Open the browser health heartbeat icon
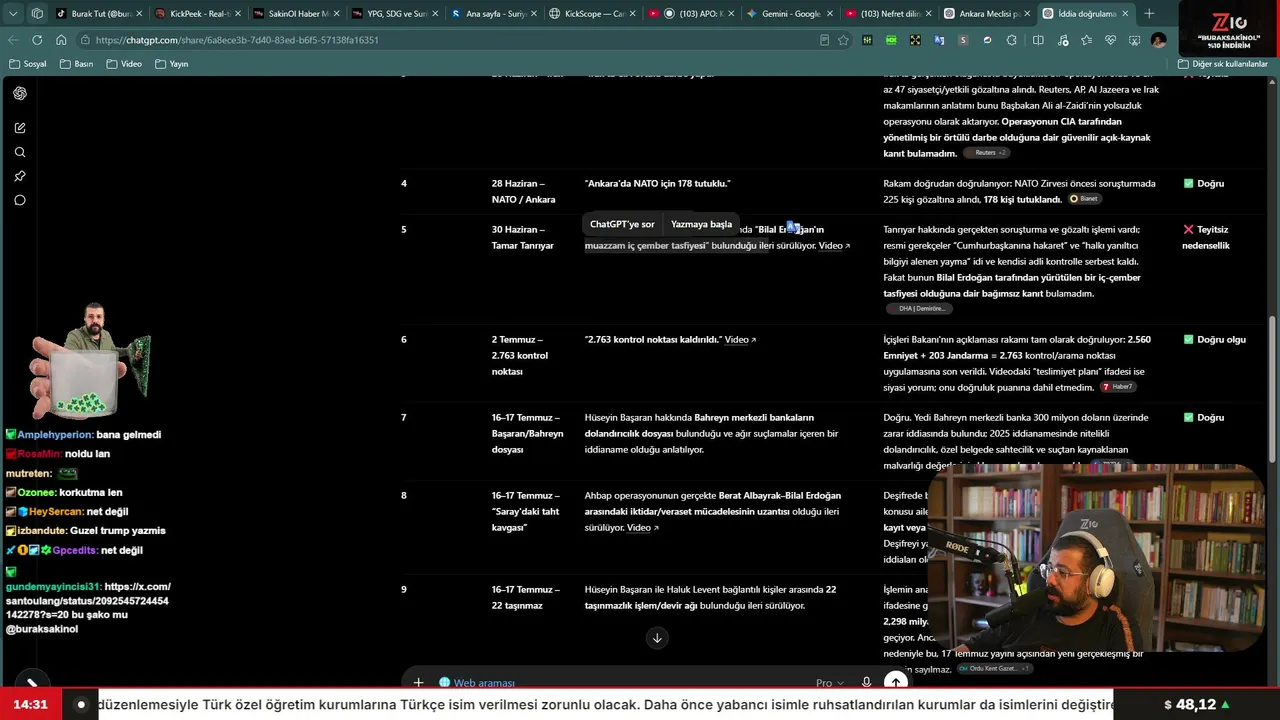 click(1111, 40)
